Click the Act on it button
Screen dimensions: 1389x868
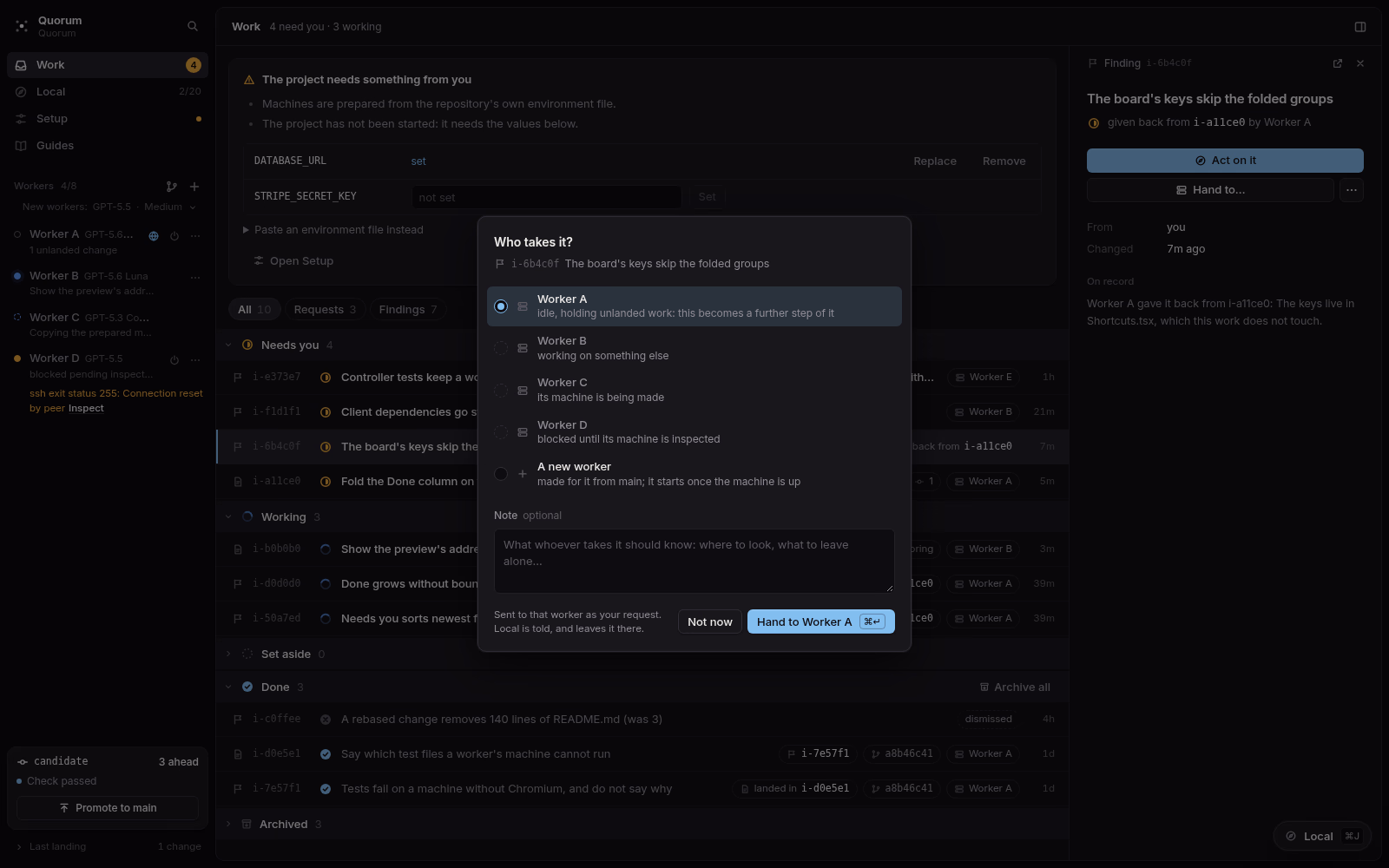pyautogui.click(x=1225, y=161)
